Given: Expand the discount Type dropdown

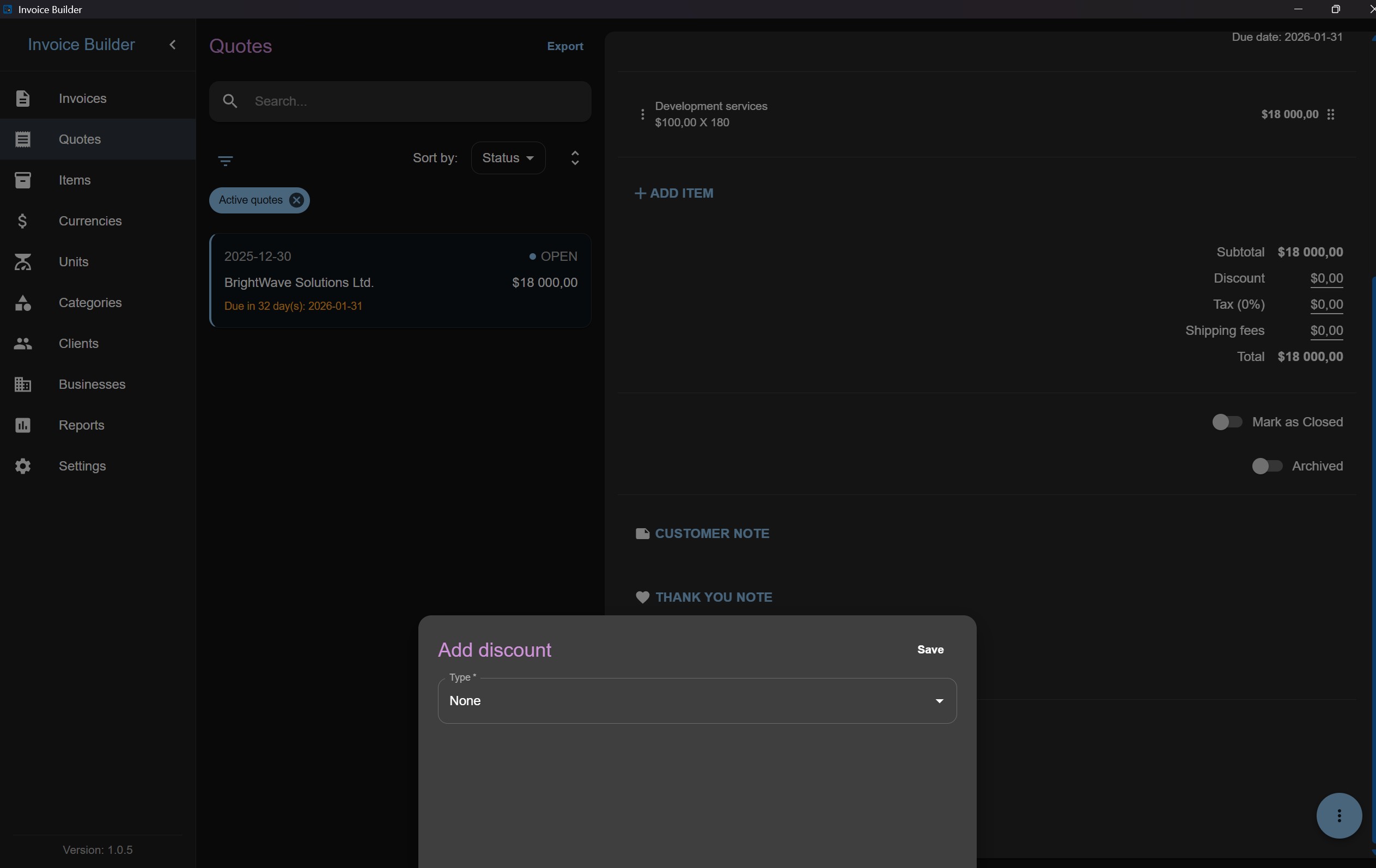Looking at the screenshot, I should click(697, 701).
